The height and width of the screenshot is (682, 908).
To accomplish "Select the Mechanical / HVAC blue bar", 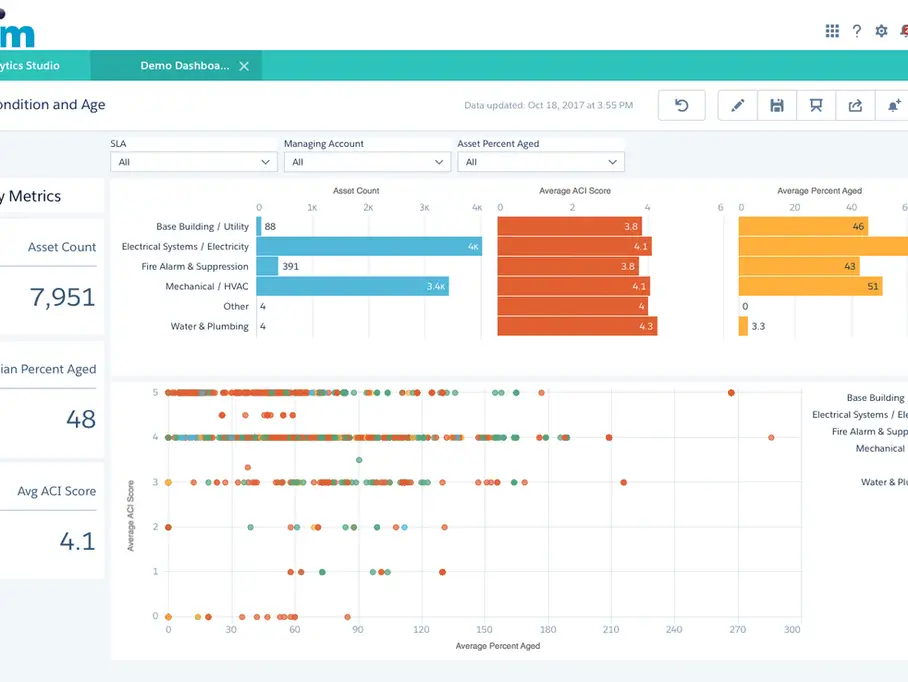I will (352, 287).
